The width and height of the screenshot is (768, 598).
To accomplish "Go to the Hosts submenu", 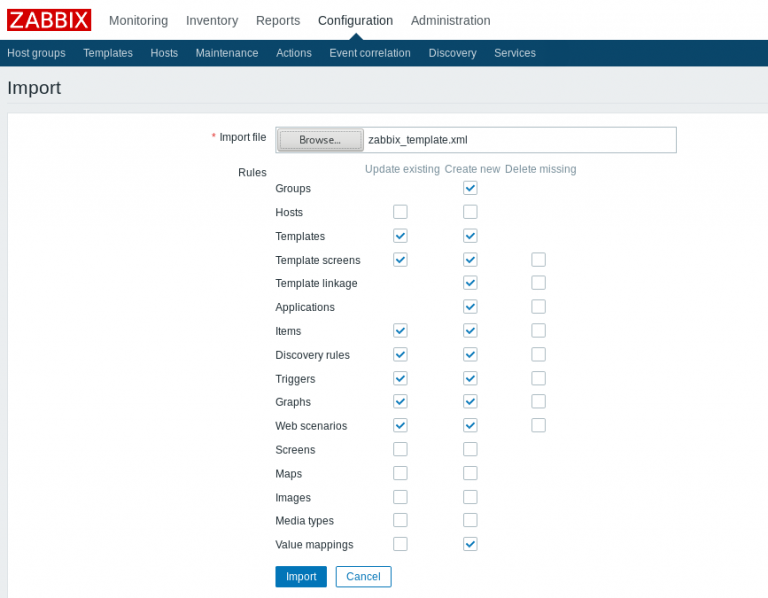I will pos(164,53).
